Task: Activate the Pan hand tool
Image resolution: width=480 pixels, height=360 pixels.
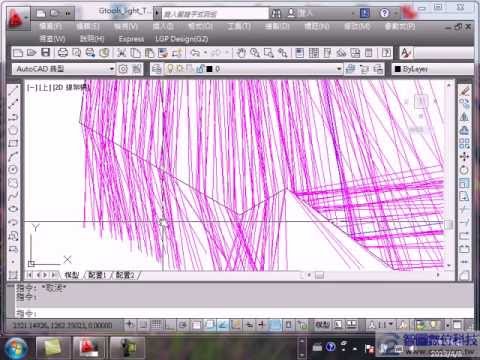Action: tap(241, 53)
